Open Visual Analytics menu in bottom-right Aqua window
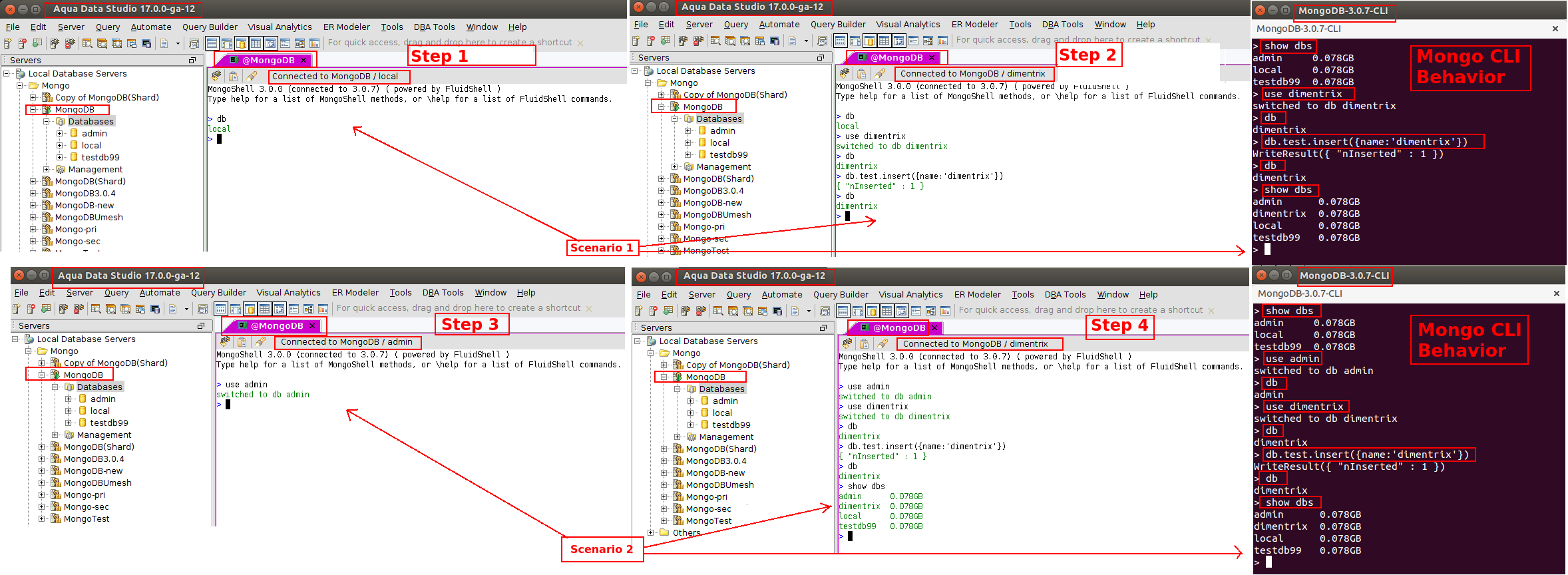Image resolution: width=1568 pixels, height=575 pixels. pos(910,294)
